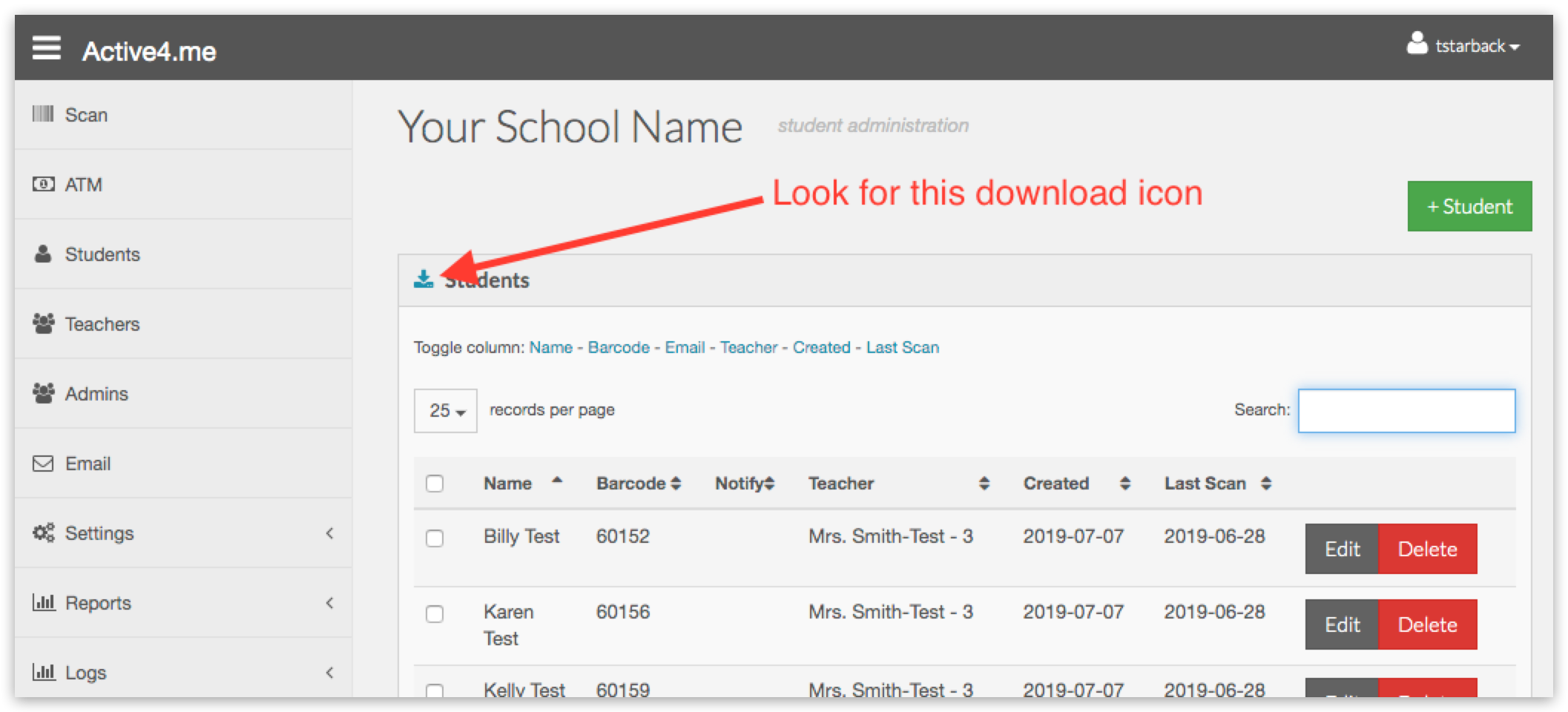Click the Admins group icon
Screen dimensions: 1568x712
[x=43, y=393]
